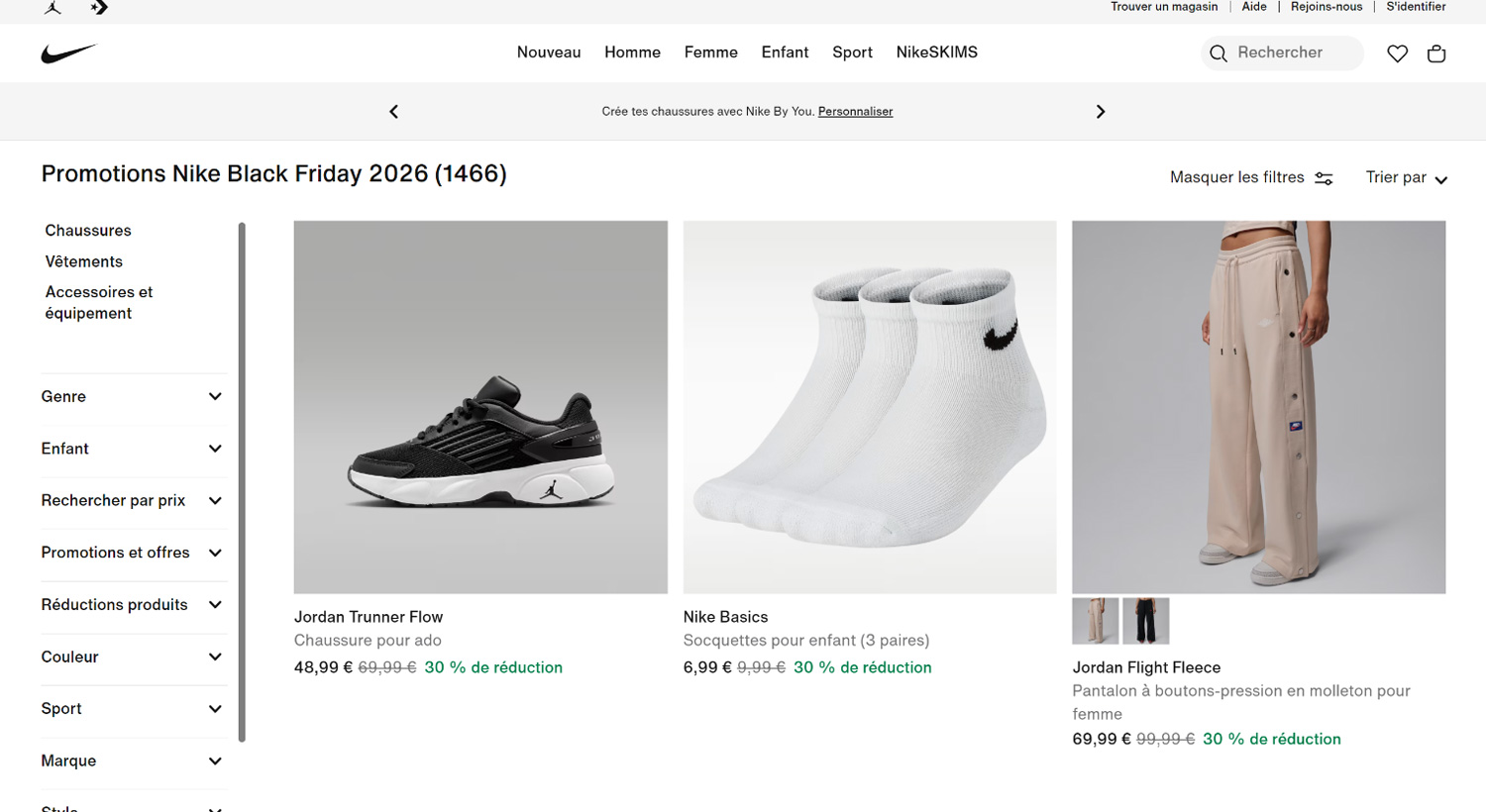Click the search magnifier icon
The width and height of the screenshot is (1486, 812).
pos(1219,53)
